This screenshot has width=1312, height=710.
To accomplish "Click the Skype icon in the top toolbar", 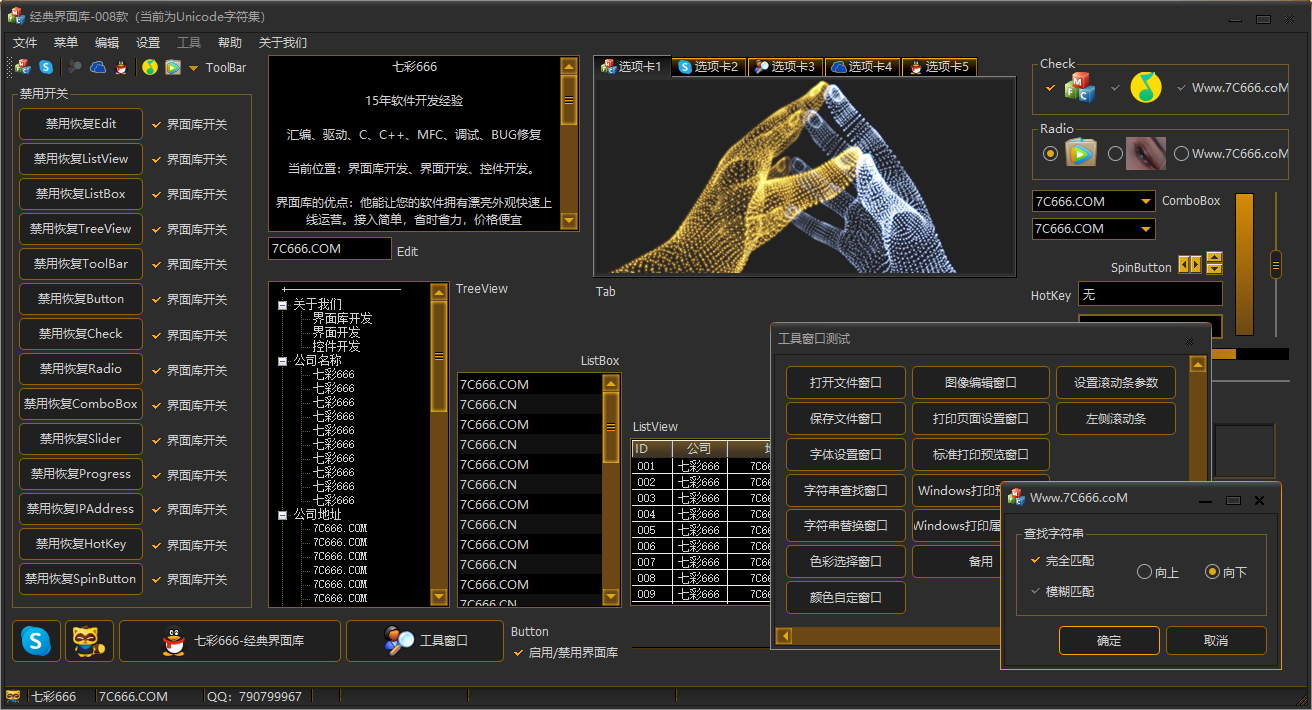I will click(46, 68).
